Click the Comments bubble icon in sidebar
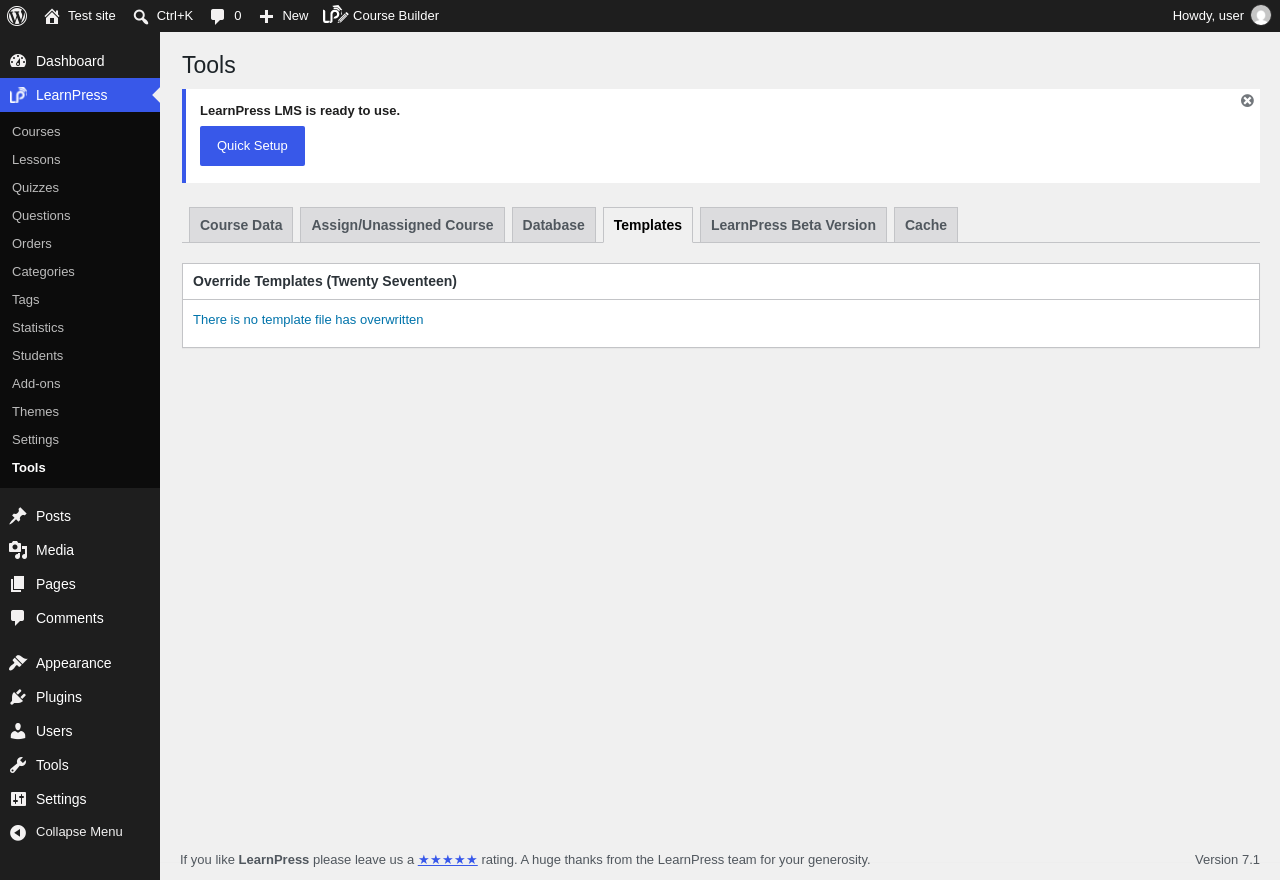This screenshot has width=1280, height=880. pos(18,618)
